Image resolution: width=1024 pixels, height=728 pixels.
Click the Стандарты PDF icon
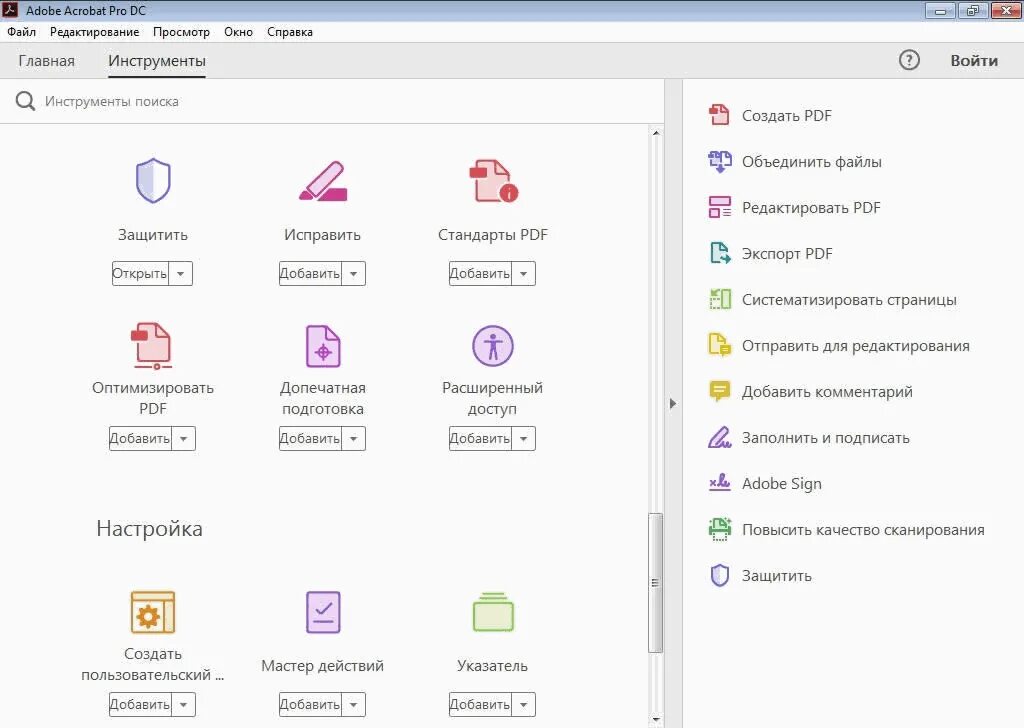pos(490,180)
